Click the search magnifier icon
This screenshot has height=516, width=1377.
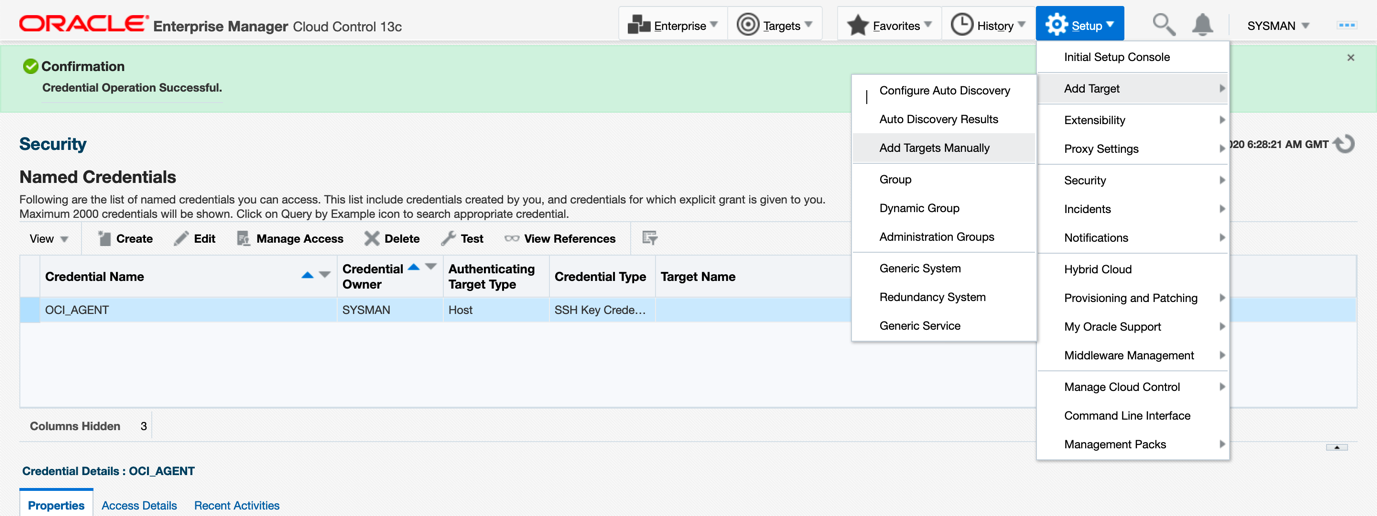click(x=1163, y=25)
